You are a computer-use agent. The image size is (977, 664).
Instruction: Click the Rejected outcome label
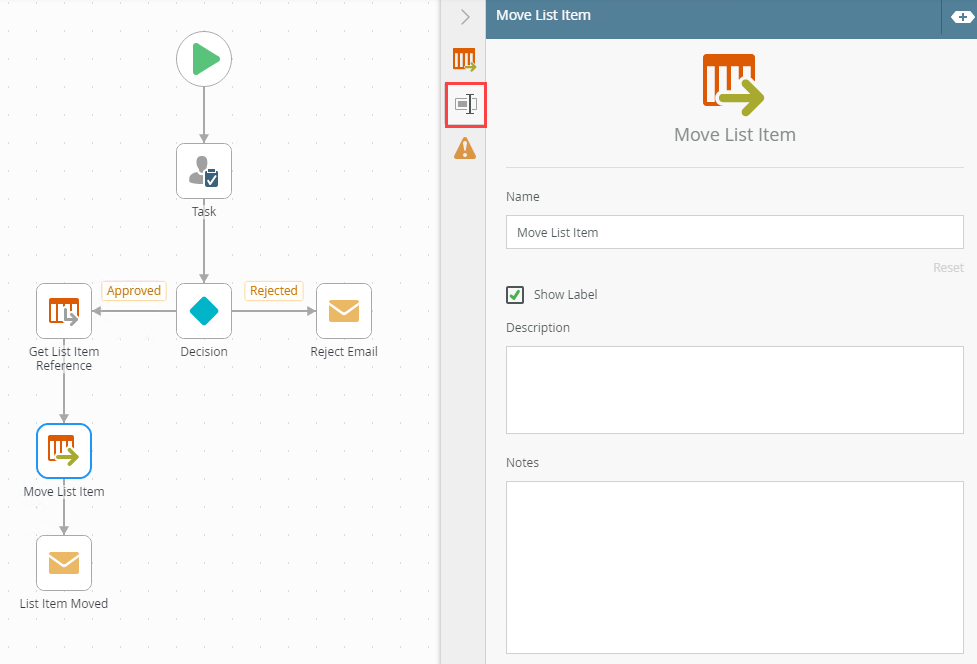pyautogui.click(x=273, y=291)
